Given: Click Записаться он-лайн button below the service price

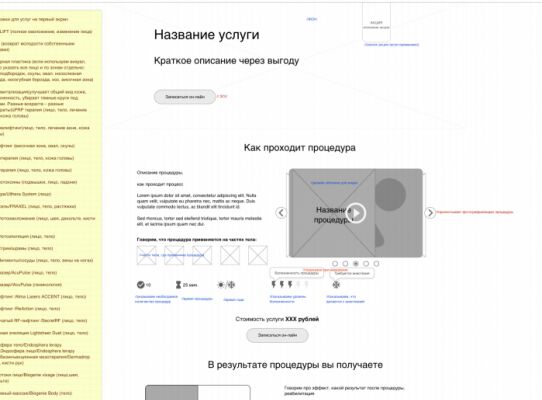Looking at the screenshot, I should pos(277,335).
